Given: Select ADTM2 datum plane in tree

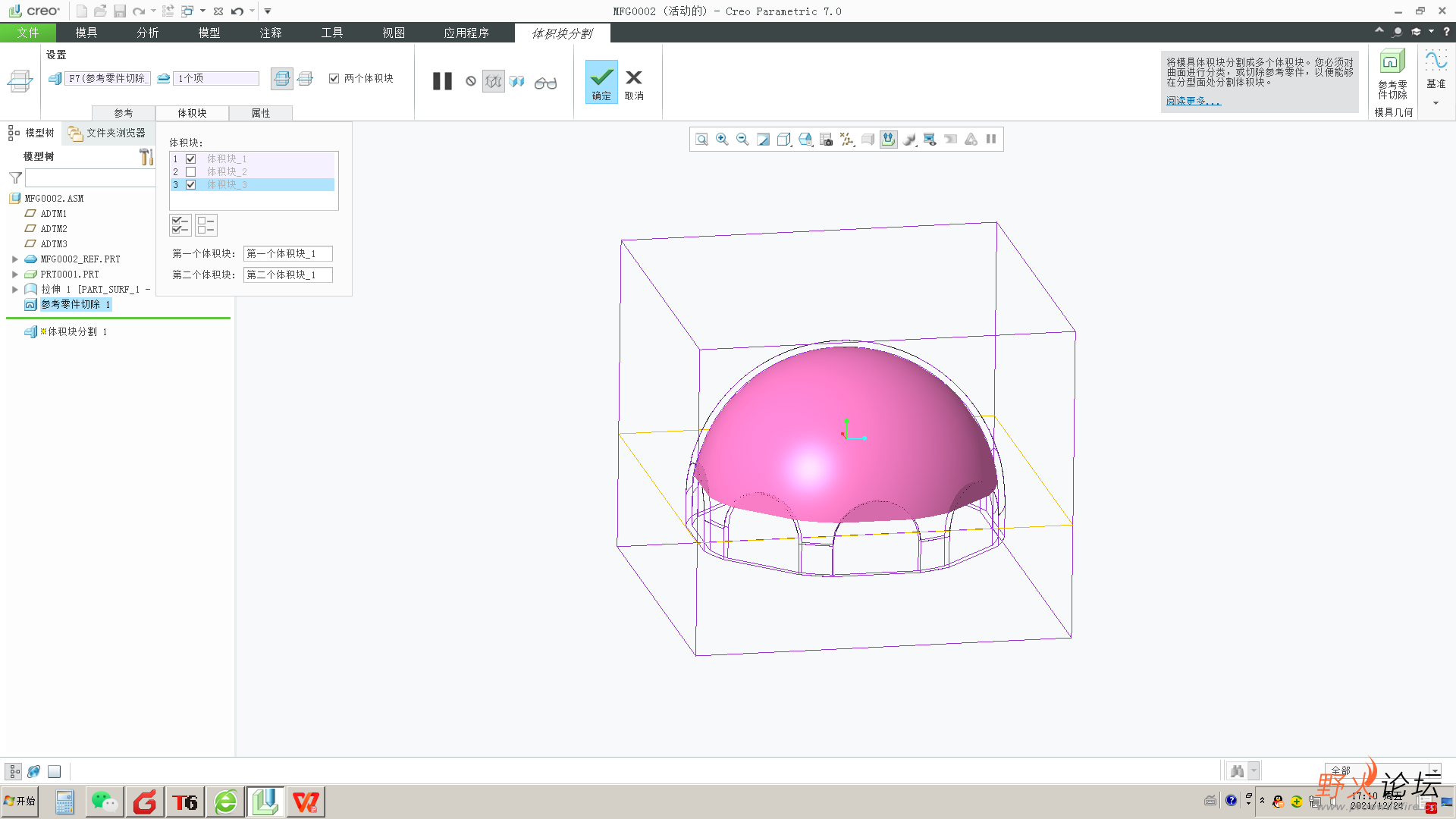Looking at the screenshot, I should tap(54, 229).
